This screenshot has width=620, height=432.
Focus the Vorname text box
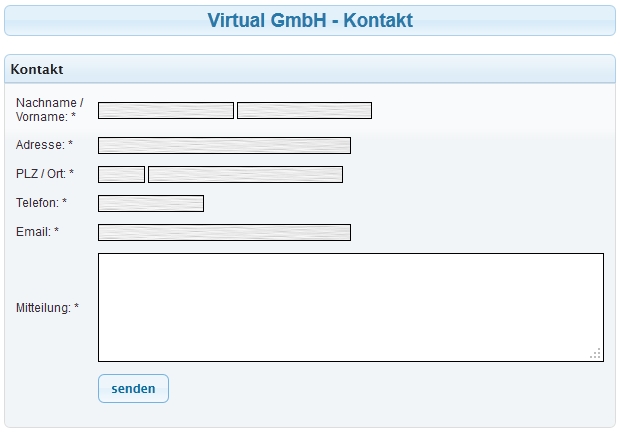pyautogui.click(x=304, y=111)
